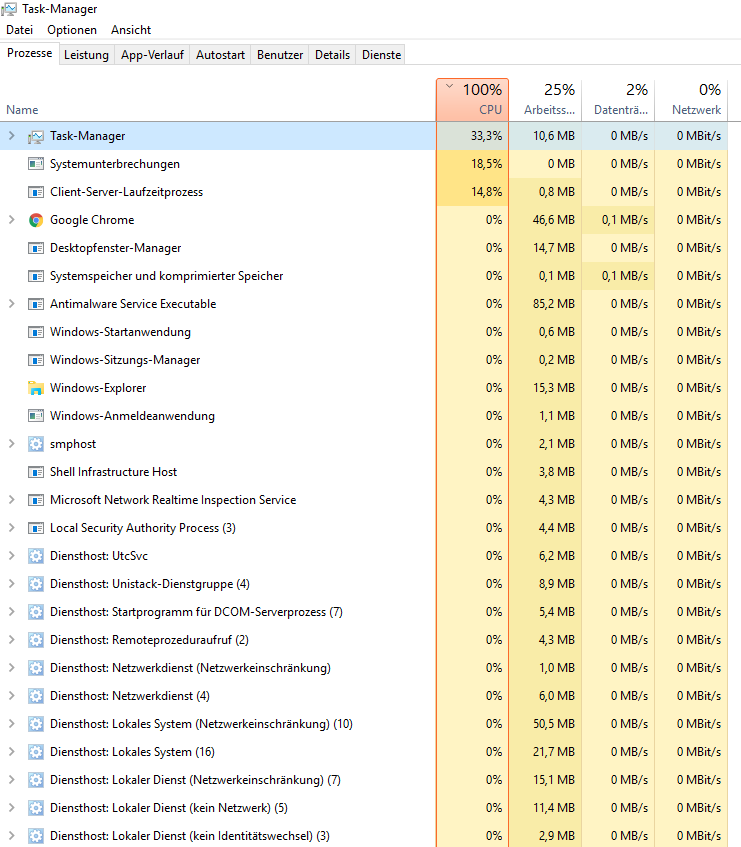The width and height of the screenshot is (741, 847).
Task: Open the Datei menu
Action: click(x=19, y=30)
